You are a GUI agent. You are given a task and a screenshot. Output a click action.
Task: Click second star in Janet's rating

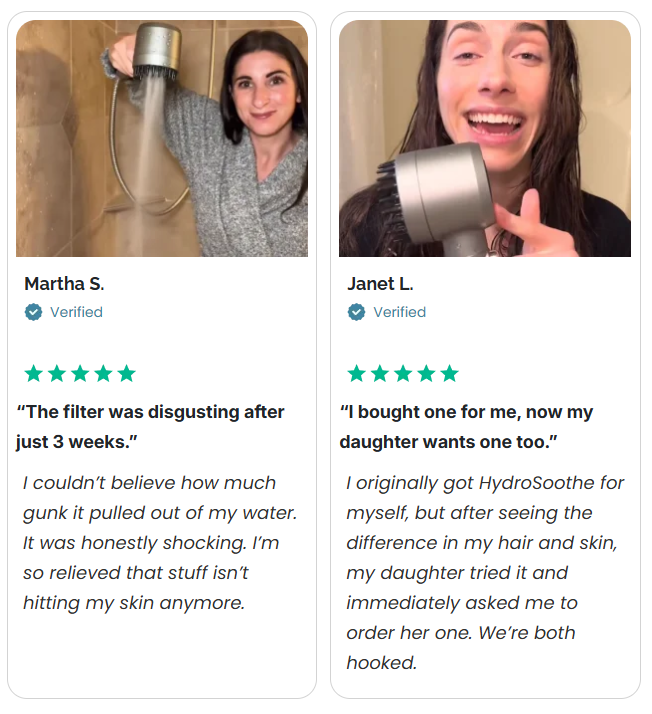point(380,373)
